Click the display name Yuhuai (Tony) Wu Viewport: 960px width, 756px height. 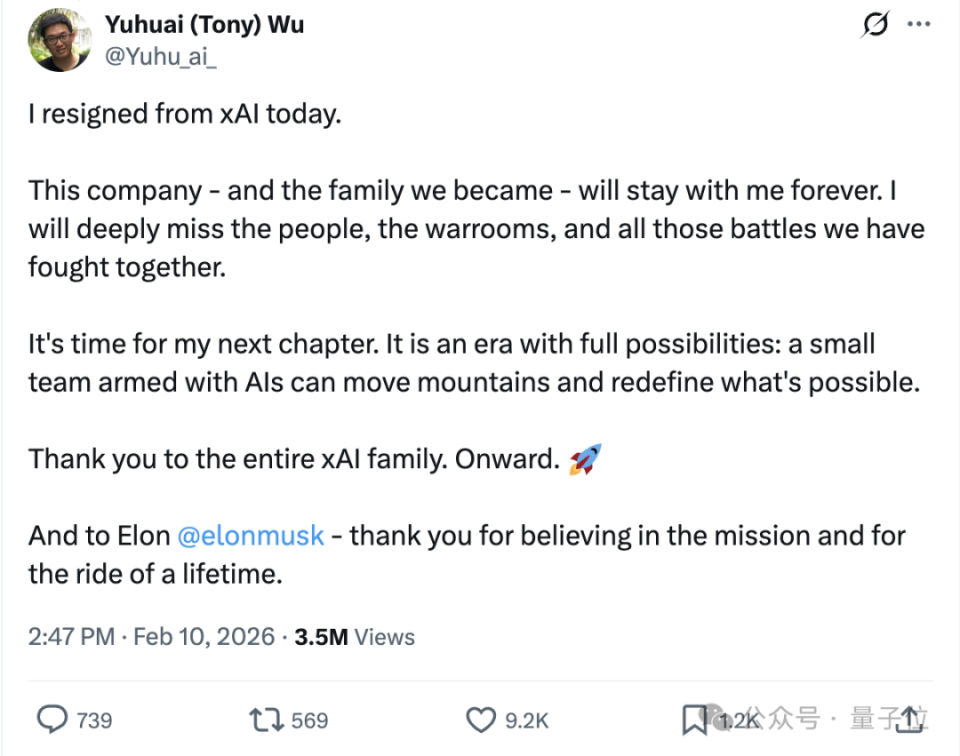pyautogui.click(x=204, y=24)
